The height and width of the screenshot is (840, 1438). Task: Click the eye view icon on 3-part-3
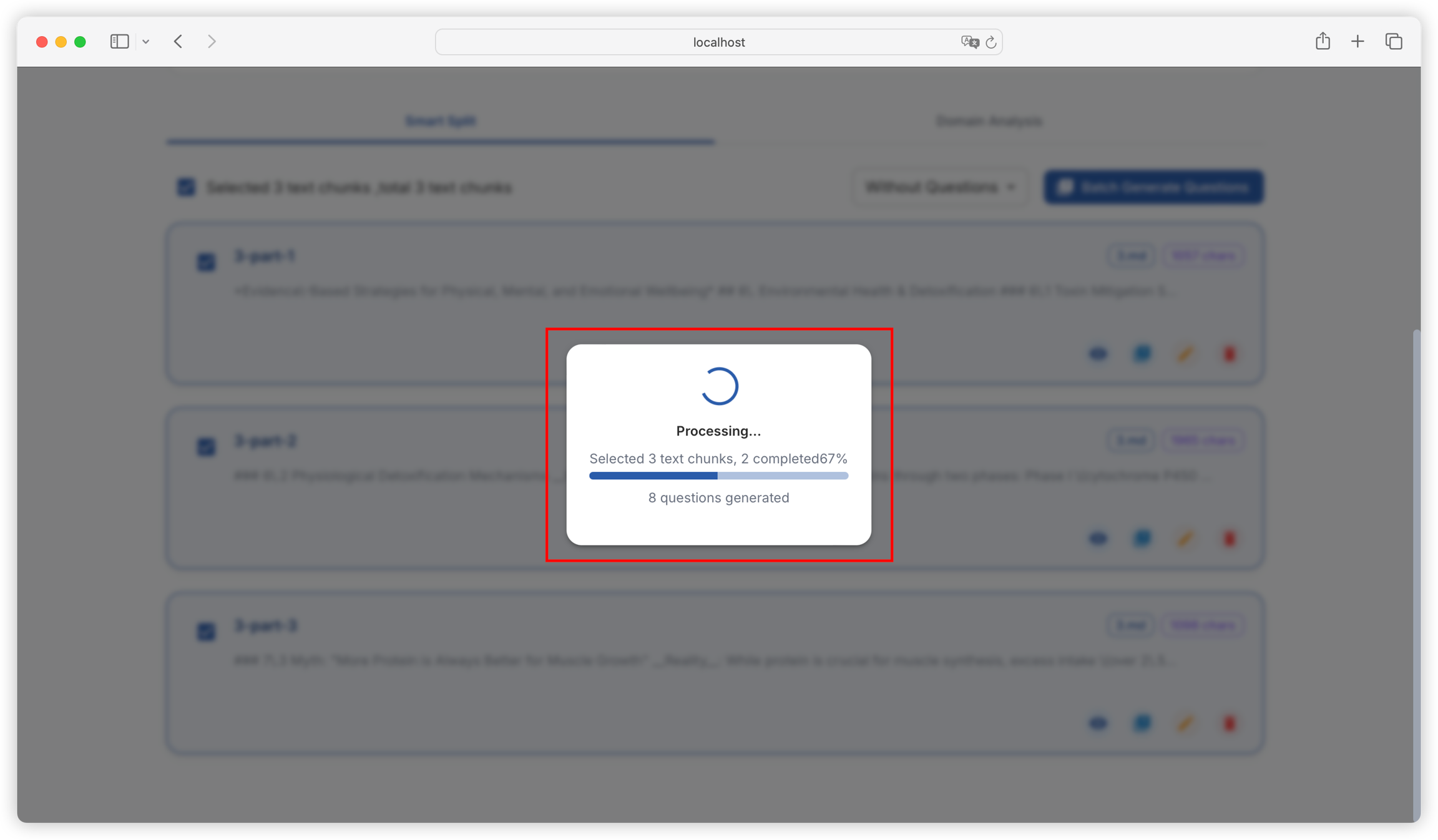click(x=1098, y=723)
